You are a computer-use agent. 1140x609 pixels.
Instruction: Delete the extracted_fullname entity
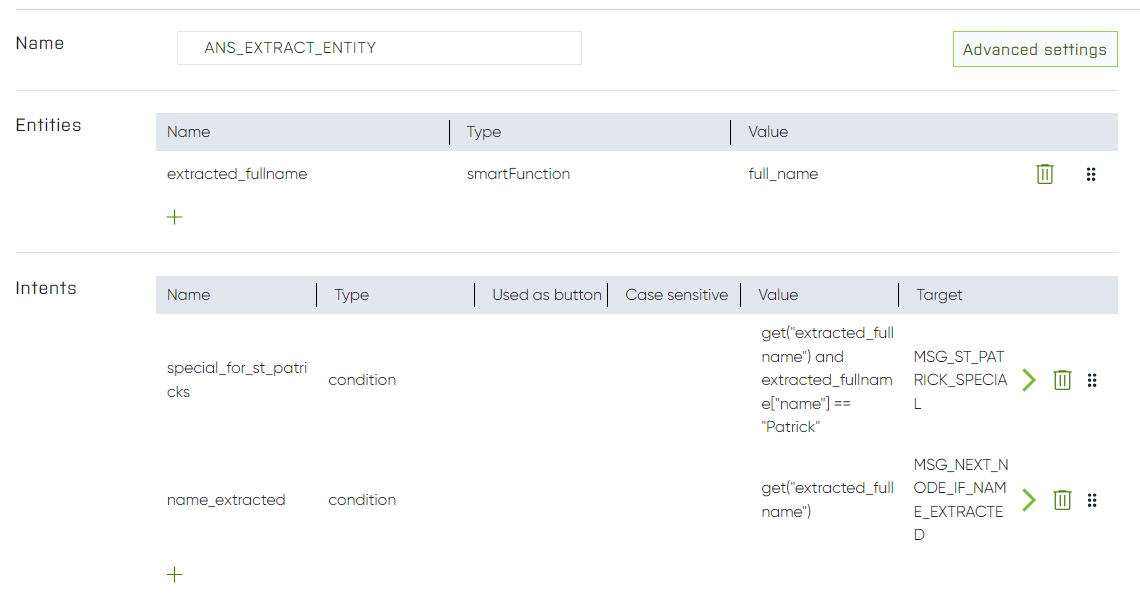[x=1044, y=174]
